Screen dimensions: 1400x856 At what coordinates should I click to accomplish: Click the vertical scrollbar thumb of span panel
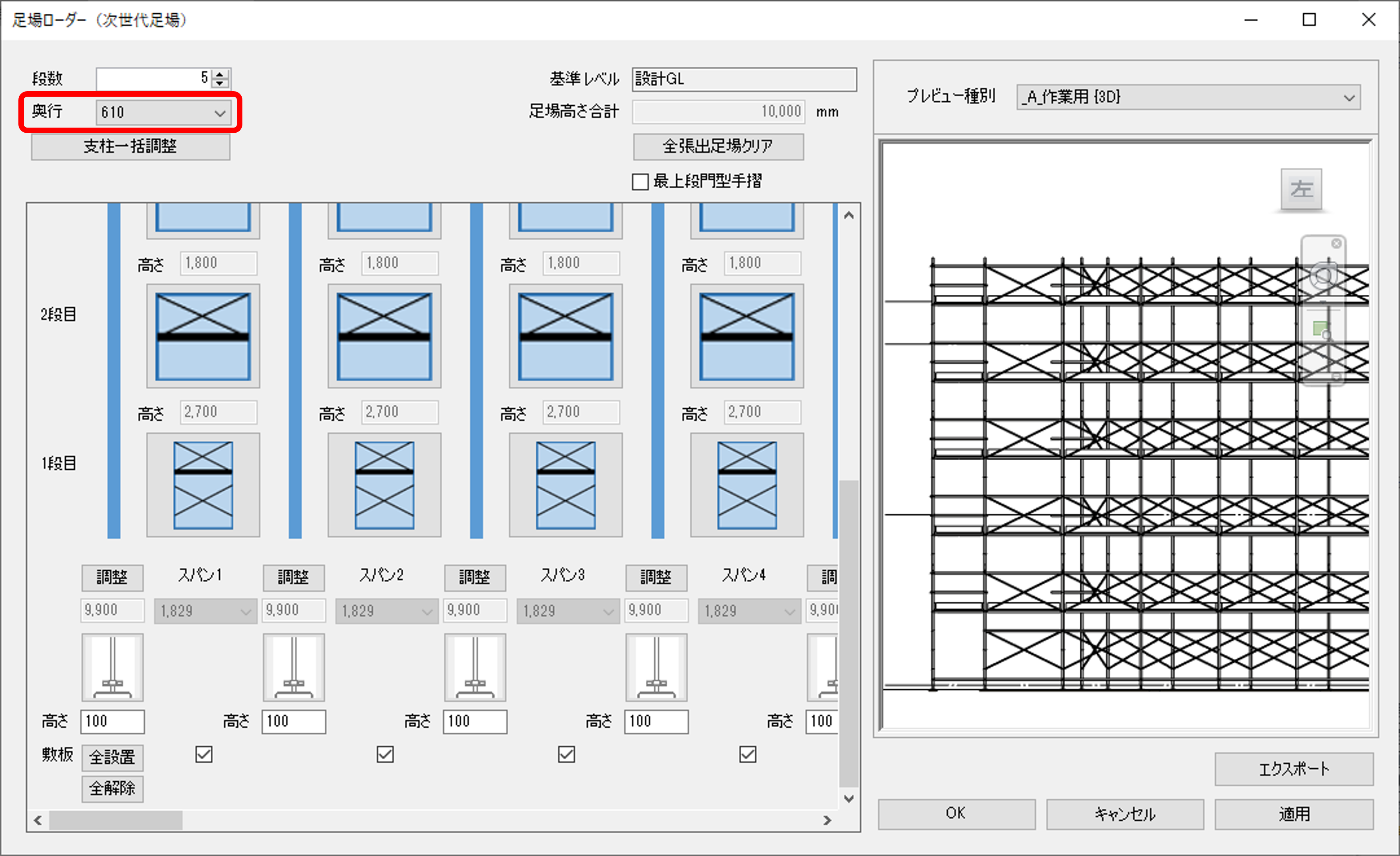pyautogui.click(x=849, y=633)
